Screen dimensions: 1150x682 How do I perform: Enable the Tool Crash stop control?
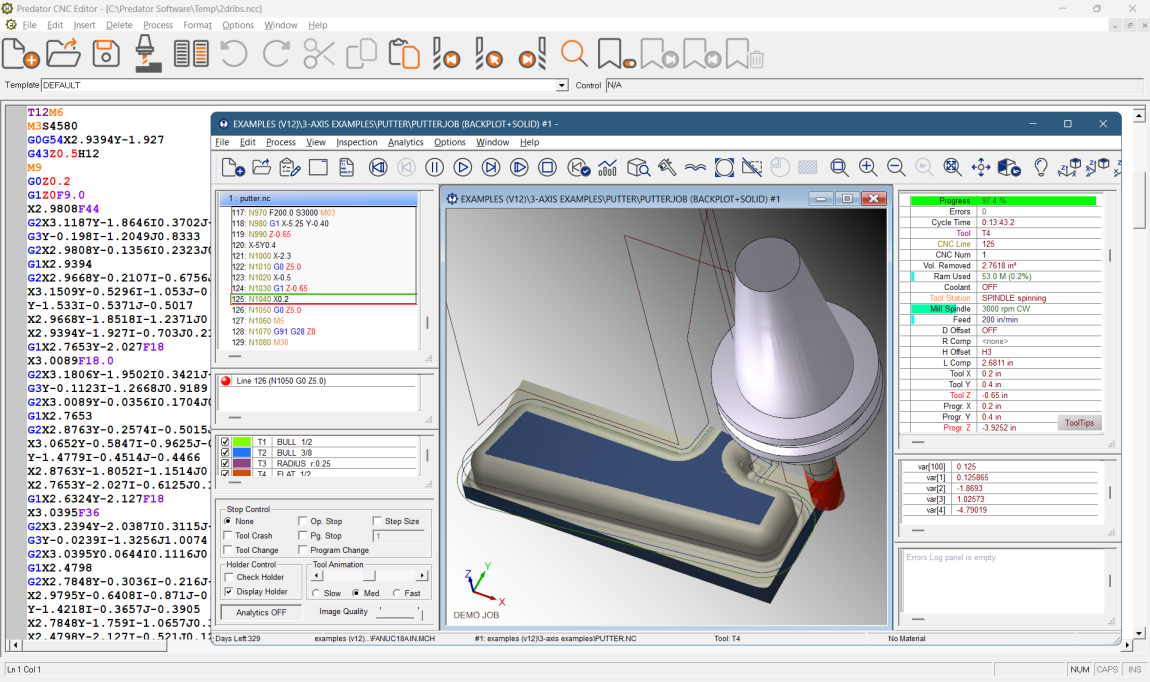click(x=226, y=534)
